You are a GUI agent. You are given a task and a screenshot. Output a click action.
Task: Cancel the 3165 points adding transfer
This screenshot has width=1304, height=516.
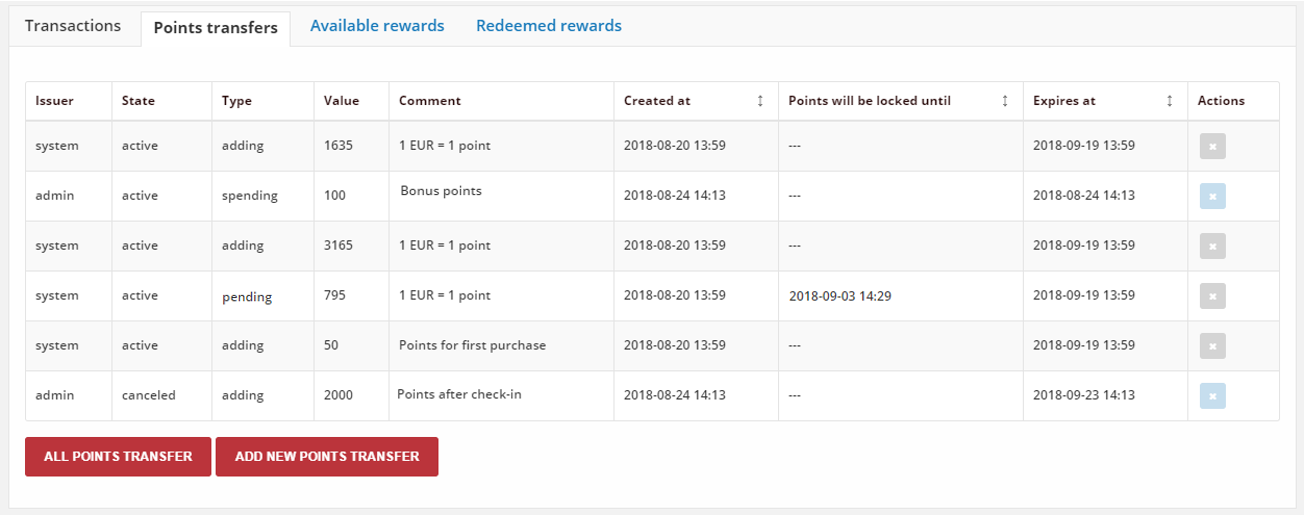[x=1212, y=246]
